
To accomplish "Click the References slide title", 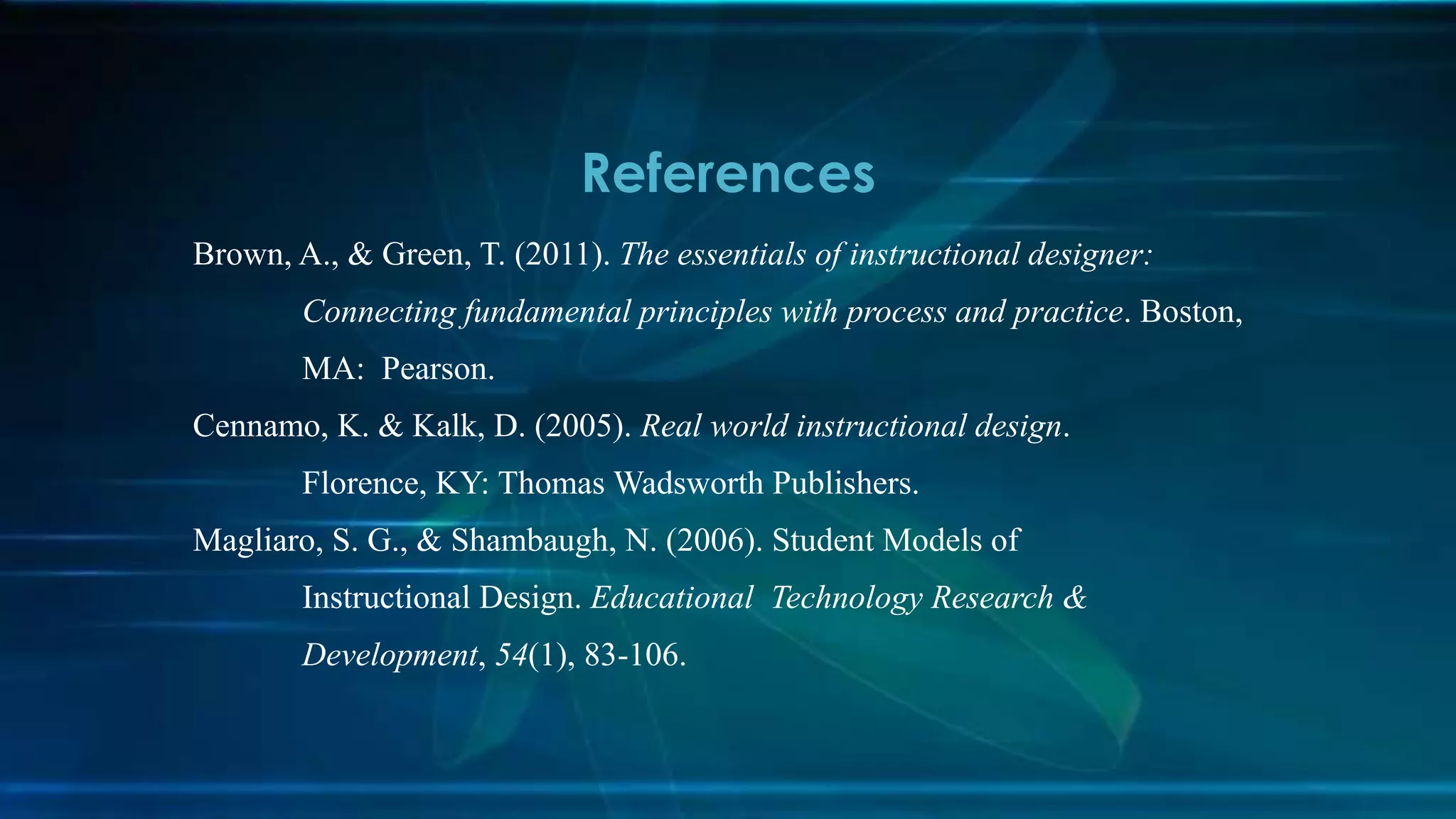I will (x=728, y=173).
